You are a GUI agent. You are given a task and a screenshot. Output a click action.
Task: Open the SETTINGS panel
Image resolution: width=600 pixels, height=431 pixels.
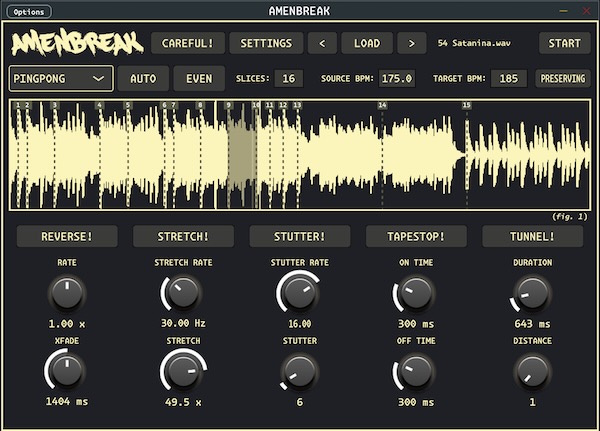pyautogui.click(x=266, y=43)
